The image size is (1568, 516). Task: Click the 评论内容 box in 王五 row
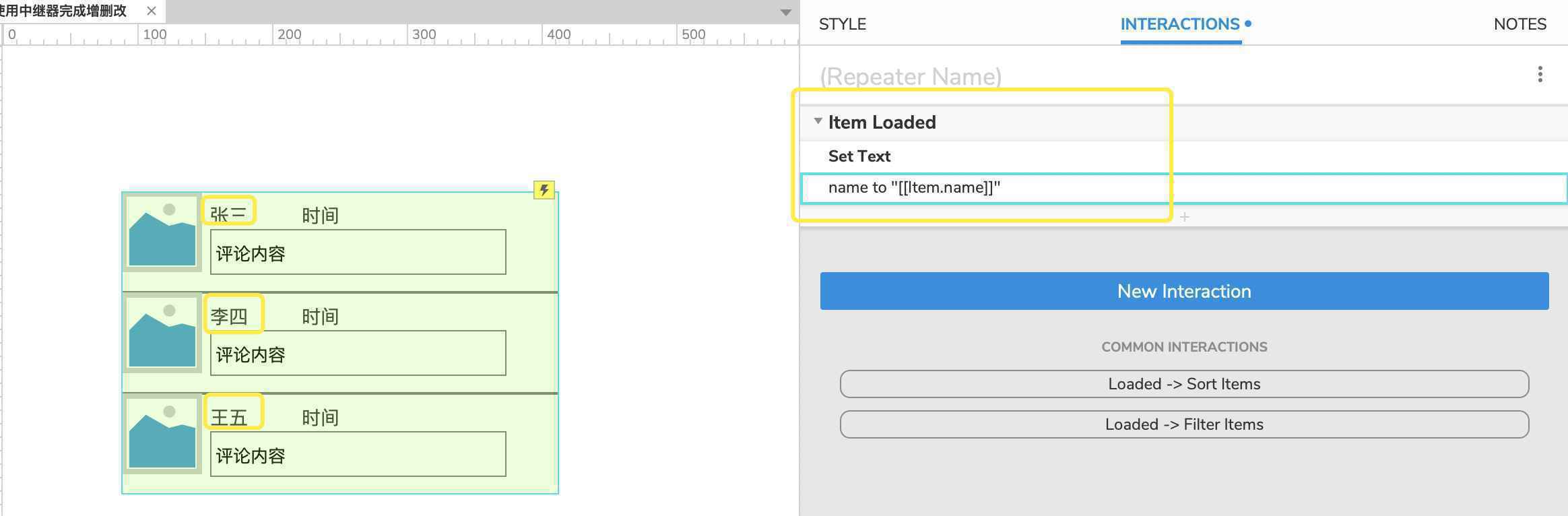coord(358,454)
